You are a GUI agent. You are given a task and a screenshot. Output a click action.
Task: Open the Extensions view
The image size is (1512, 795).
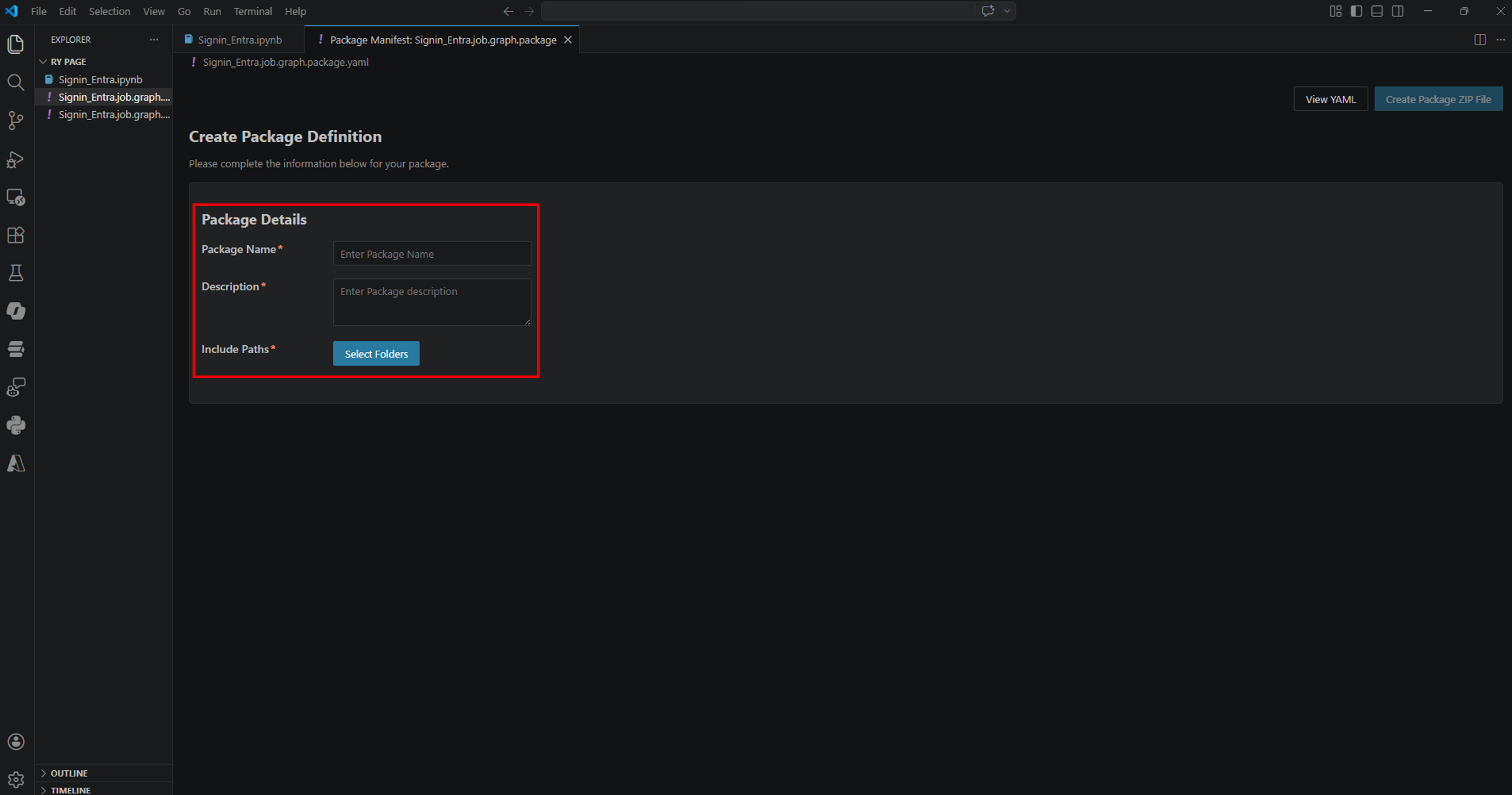[x=16, y=235]
